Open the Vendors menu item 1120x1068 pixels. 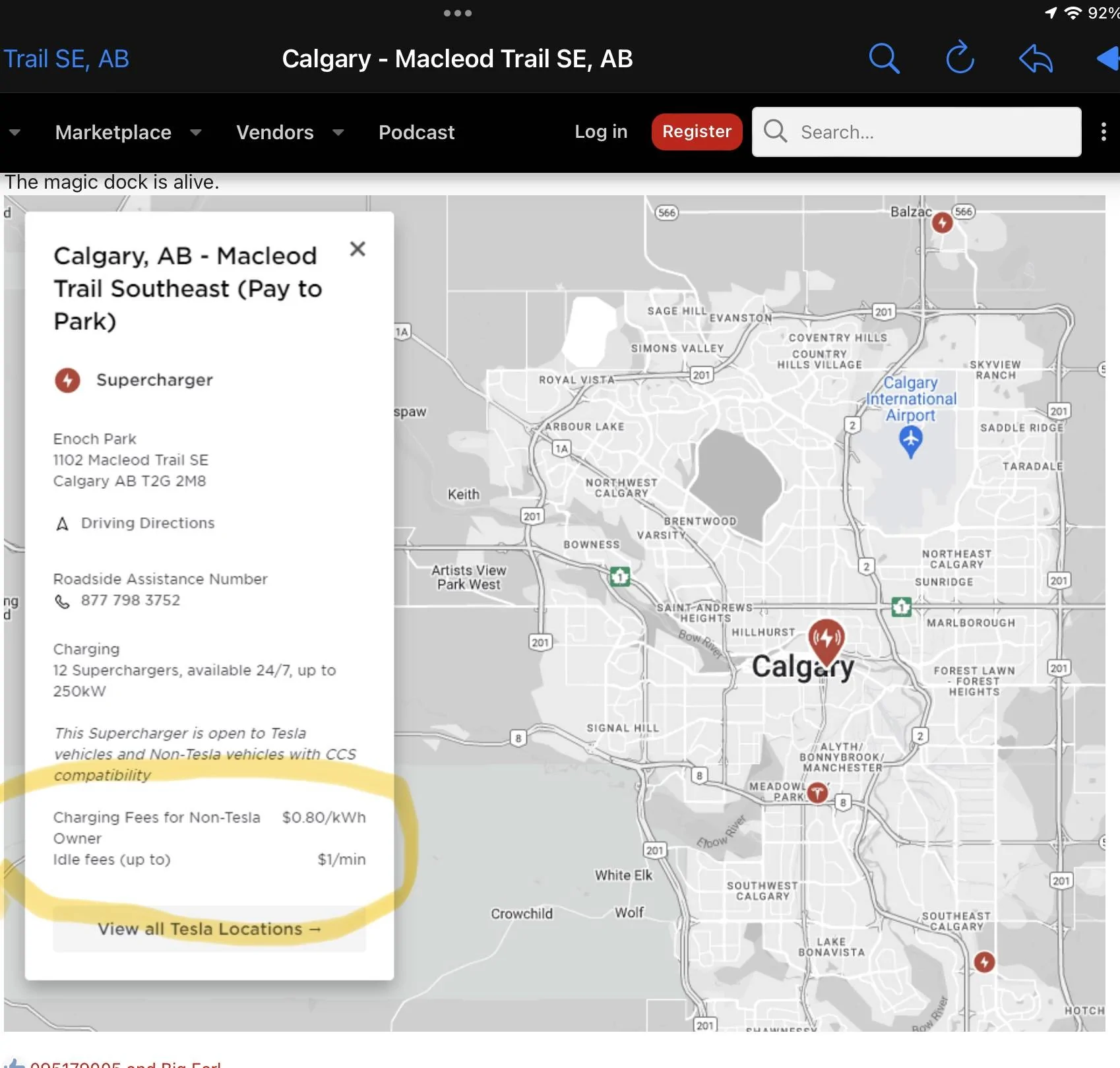pyautogui.click(x=275, y=133)
